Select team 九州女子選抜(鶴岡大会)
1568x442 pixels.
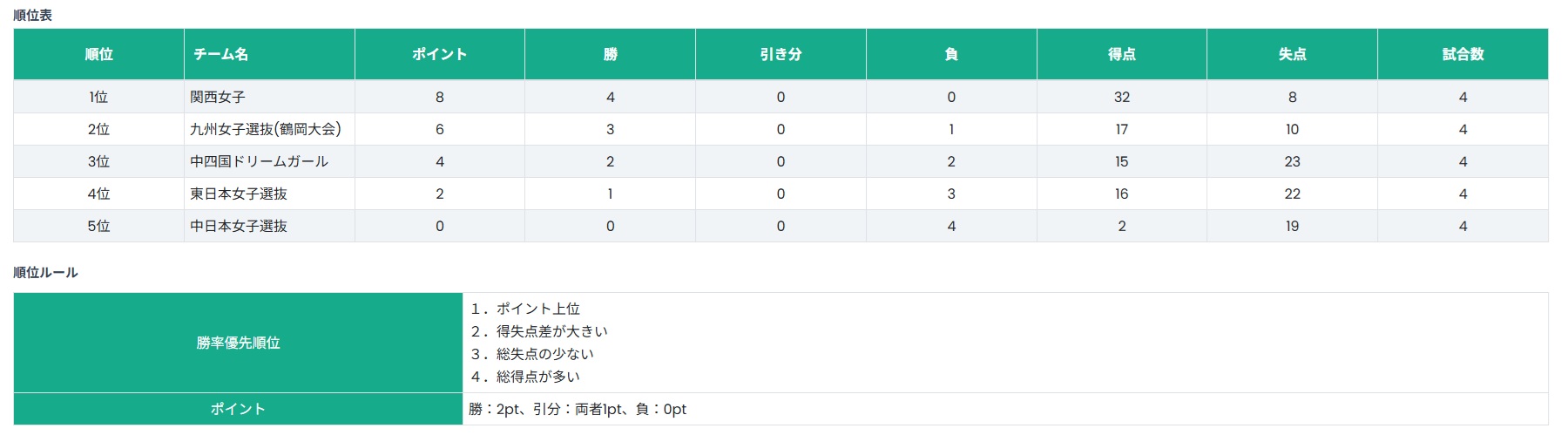(x=266, y=129)
